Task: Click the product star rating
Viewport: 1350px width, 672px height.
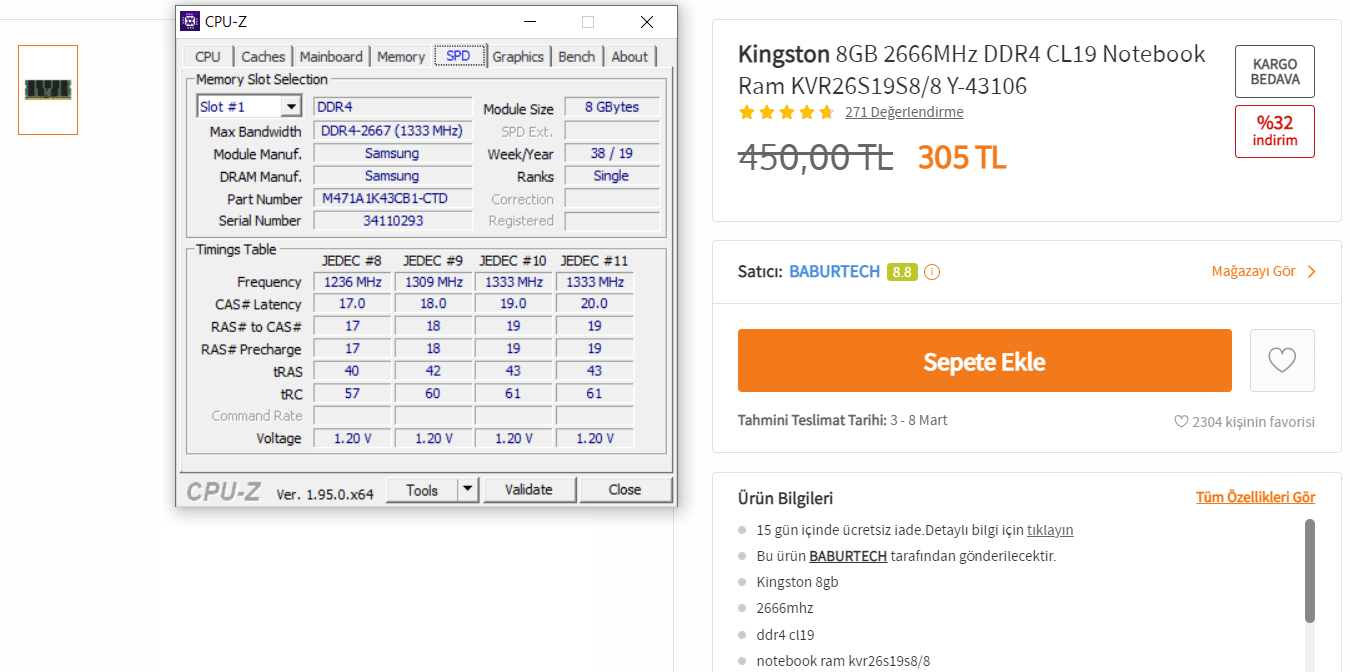Action: pyautogui.click(x=786, y=112)
